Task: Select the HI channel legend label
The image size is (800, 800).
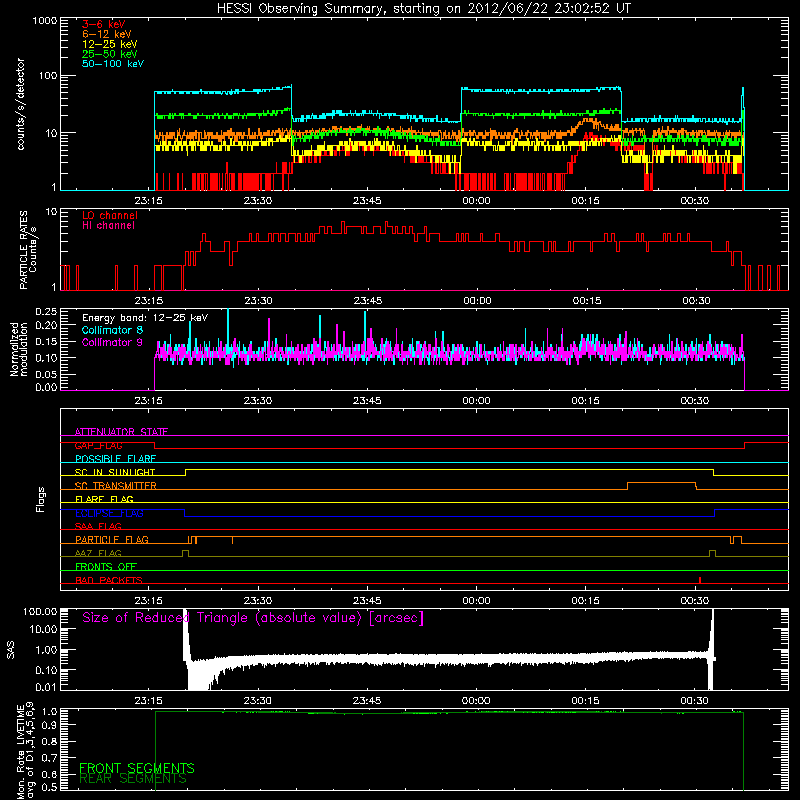Action: coord(108,226)
